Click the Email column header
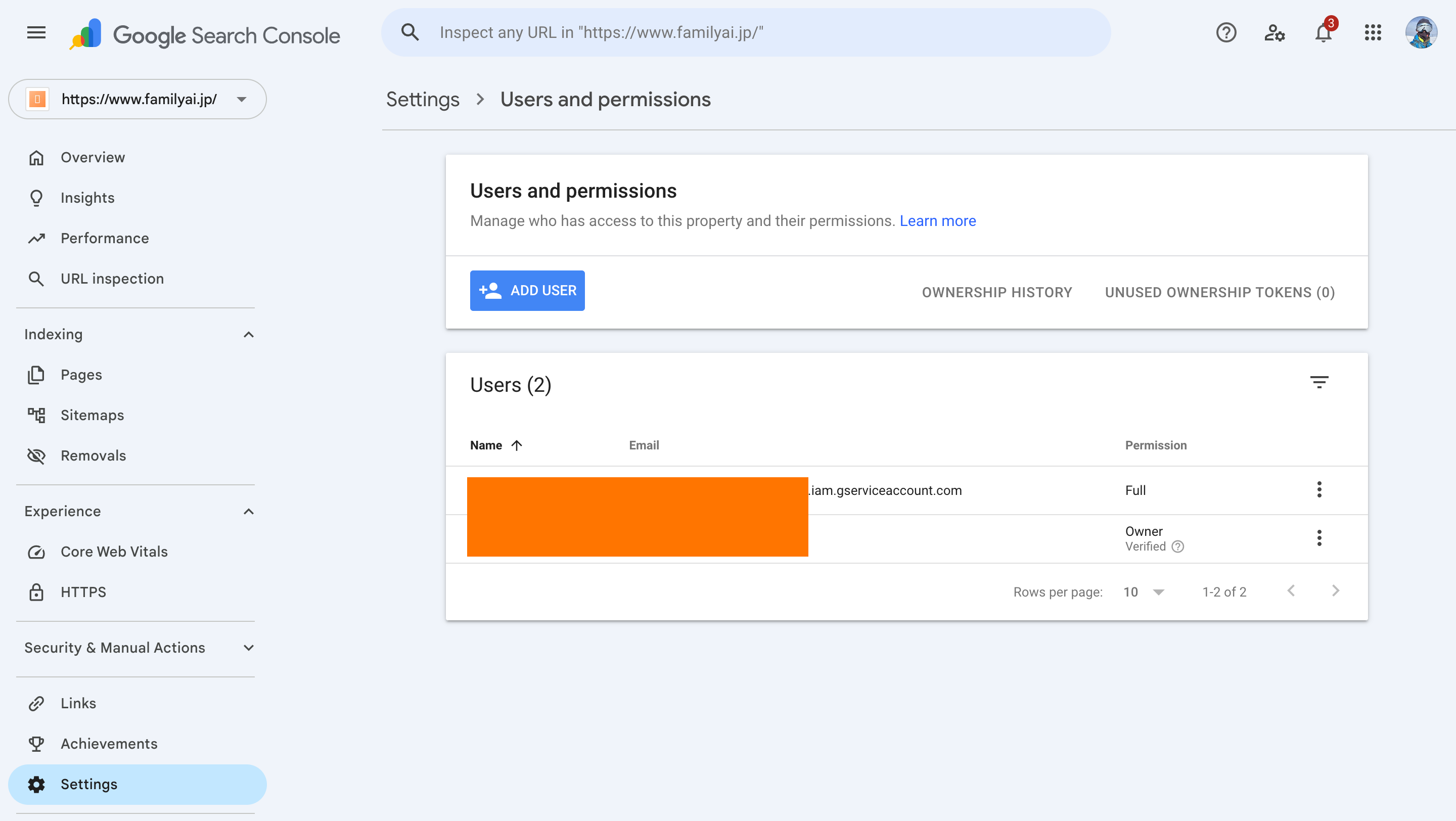This screenshot has height=821, width=1456. point(644,446)
